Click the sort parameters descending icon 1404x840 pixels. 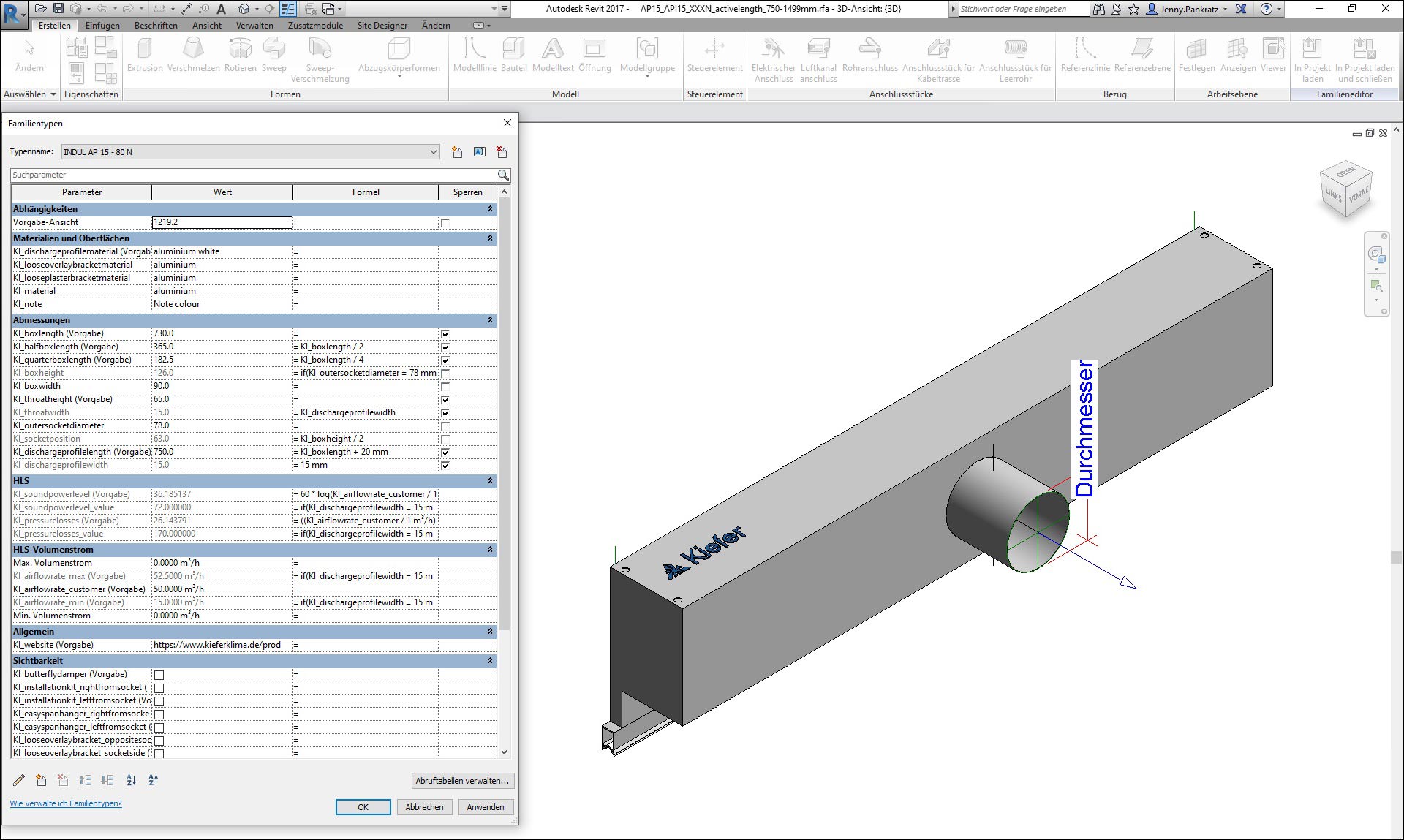click(153, 780)
